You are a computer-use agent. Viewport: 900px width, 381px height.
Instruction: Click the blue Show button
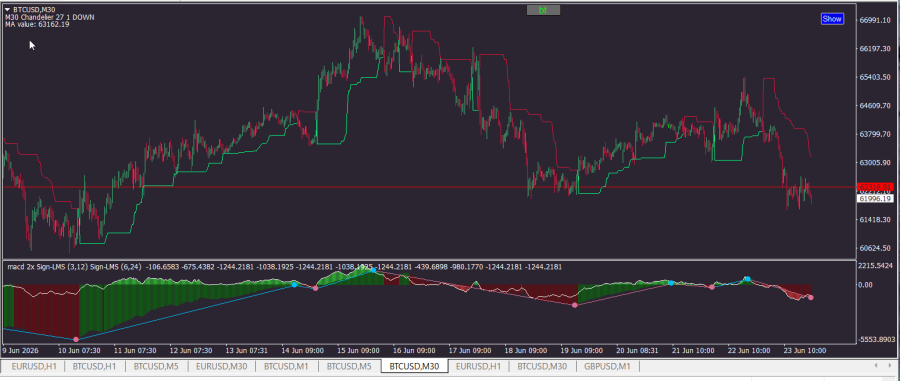pos(832,19)
